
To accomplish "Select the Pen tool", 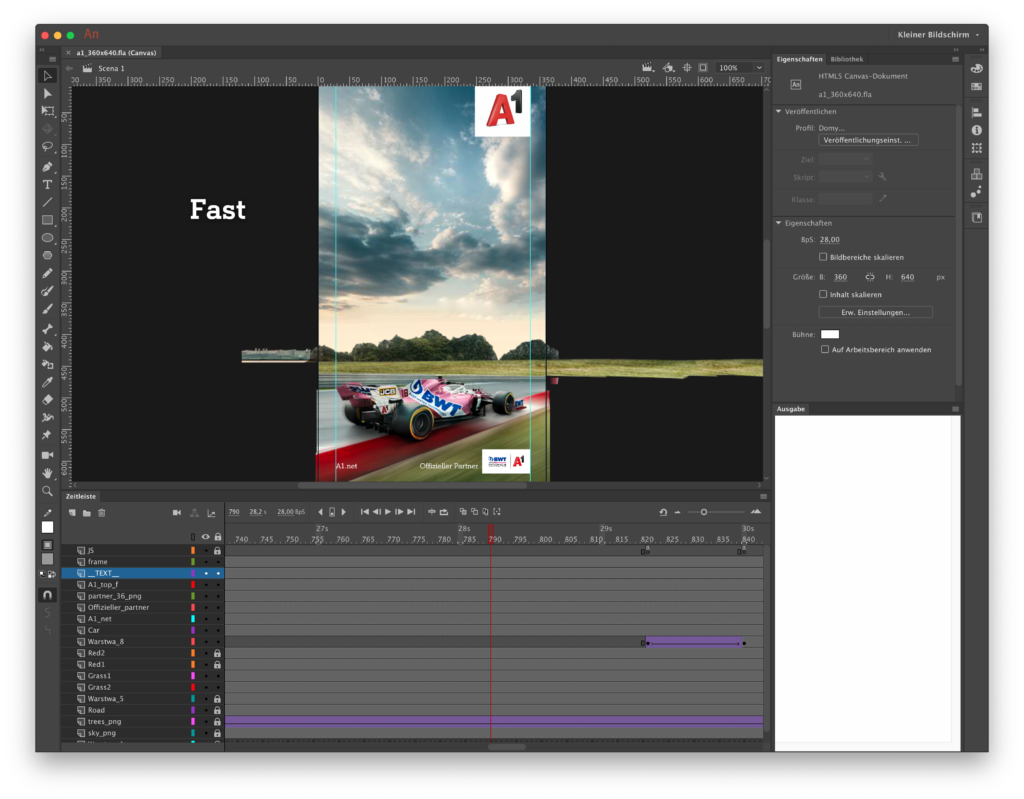I will click(48, 167).
